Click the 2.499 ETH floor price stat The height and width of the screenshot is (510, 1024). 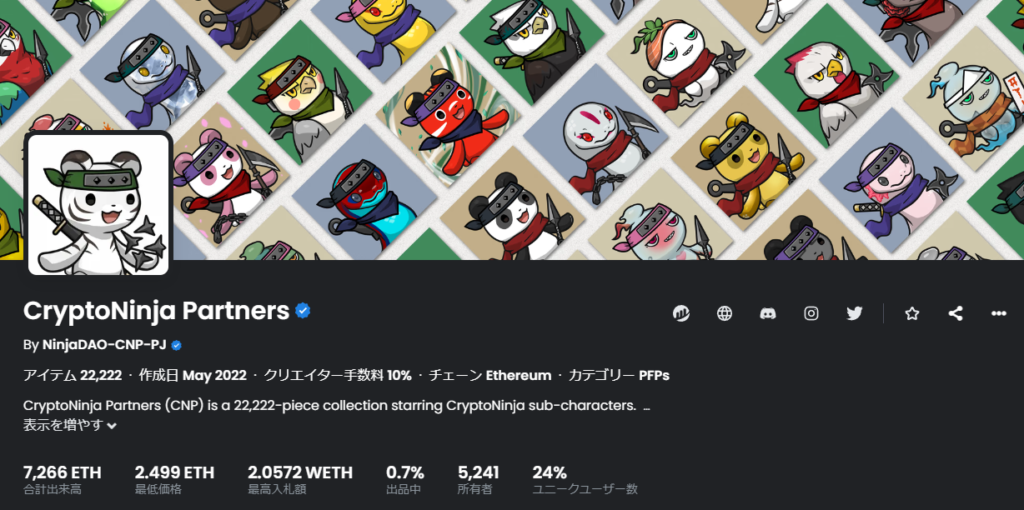click(x=174, y=480)
